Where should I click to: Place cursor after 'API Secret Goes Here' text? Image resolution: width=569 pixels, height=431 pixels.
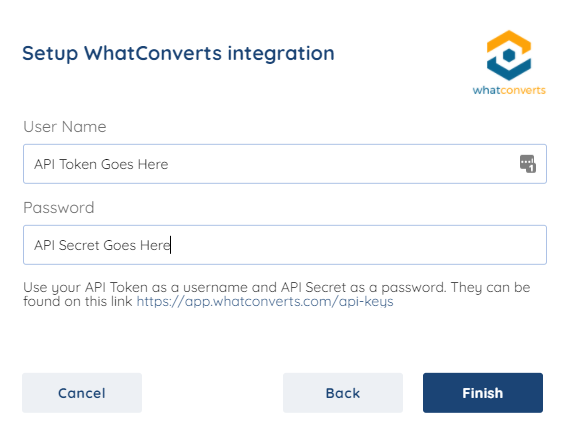pyautogui.click(x=171, y=245)
